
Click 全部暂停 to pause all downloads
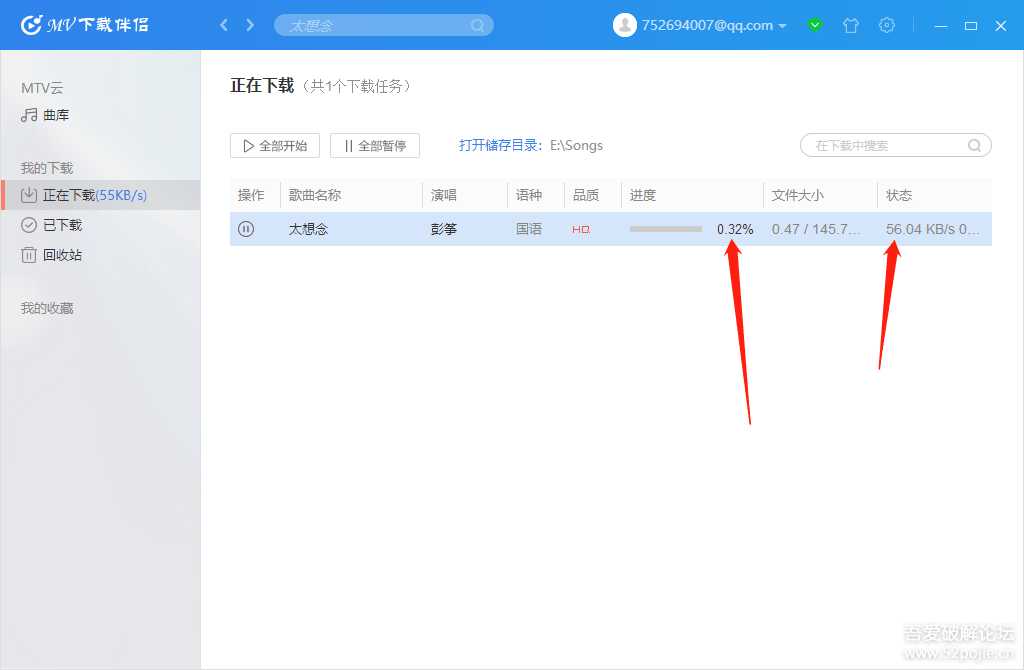tap(375, 145)
